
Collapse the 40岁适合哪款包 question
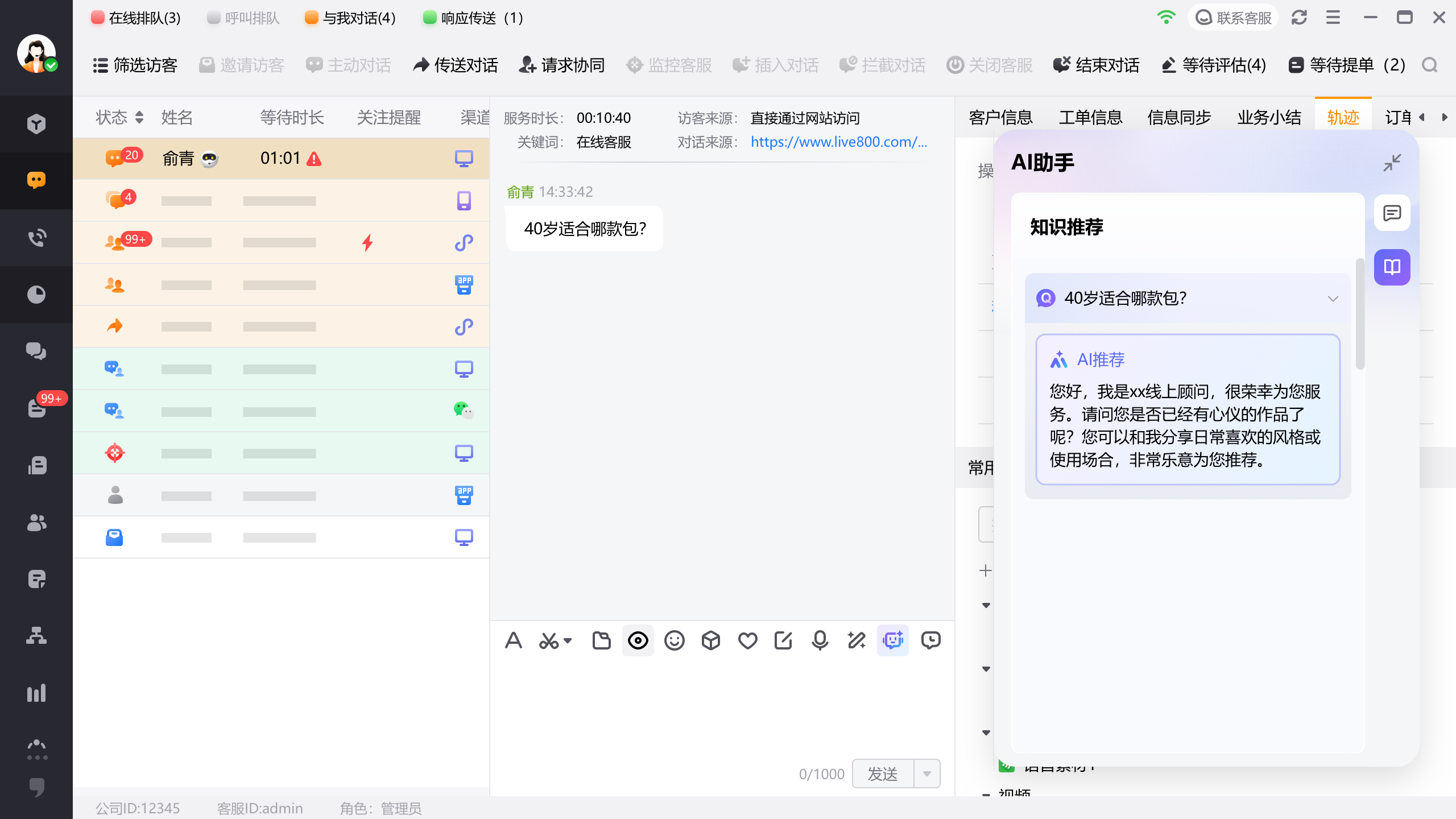[1333, 298]
